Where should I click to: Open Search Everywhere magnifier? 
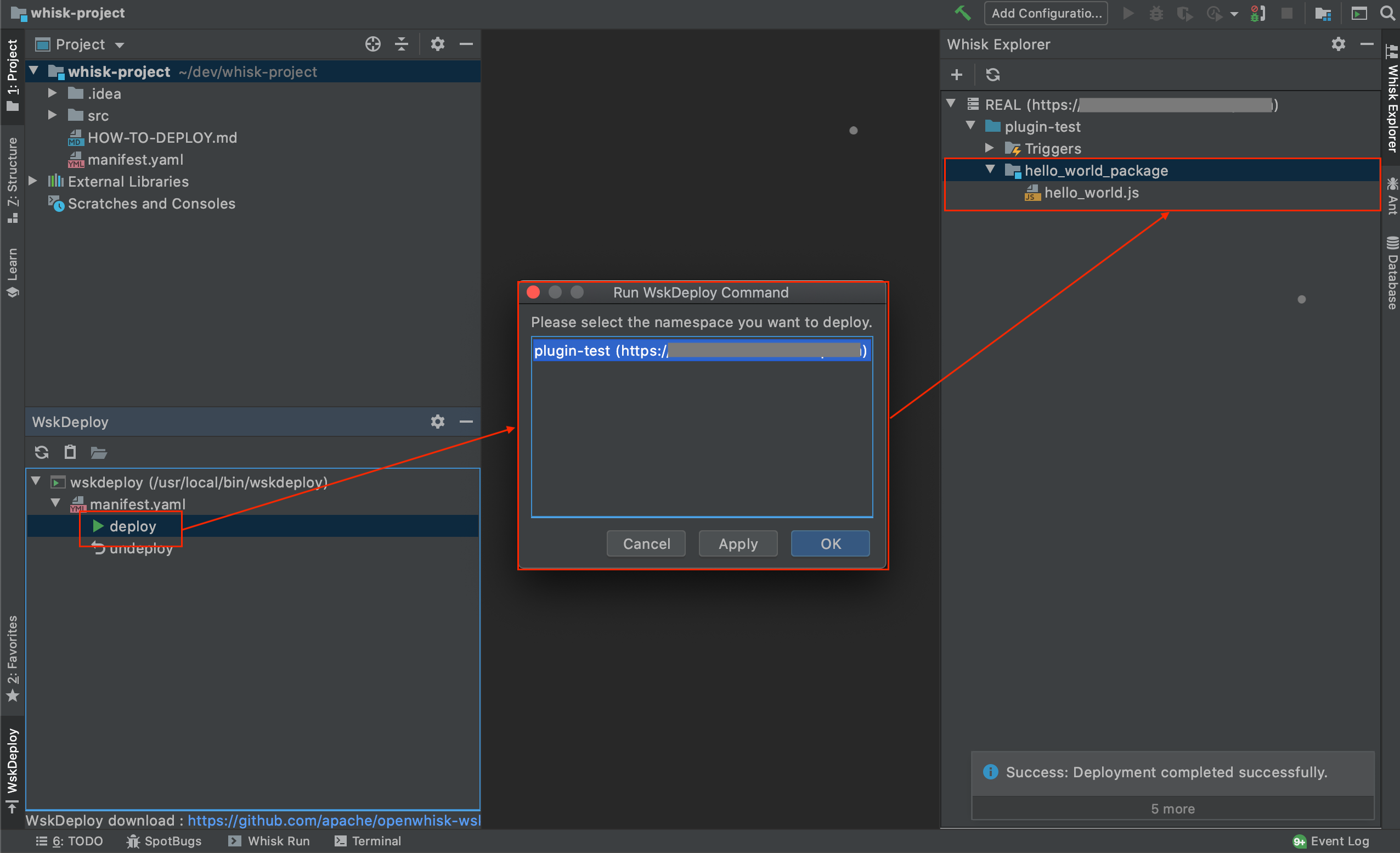1388,13
